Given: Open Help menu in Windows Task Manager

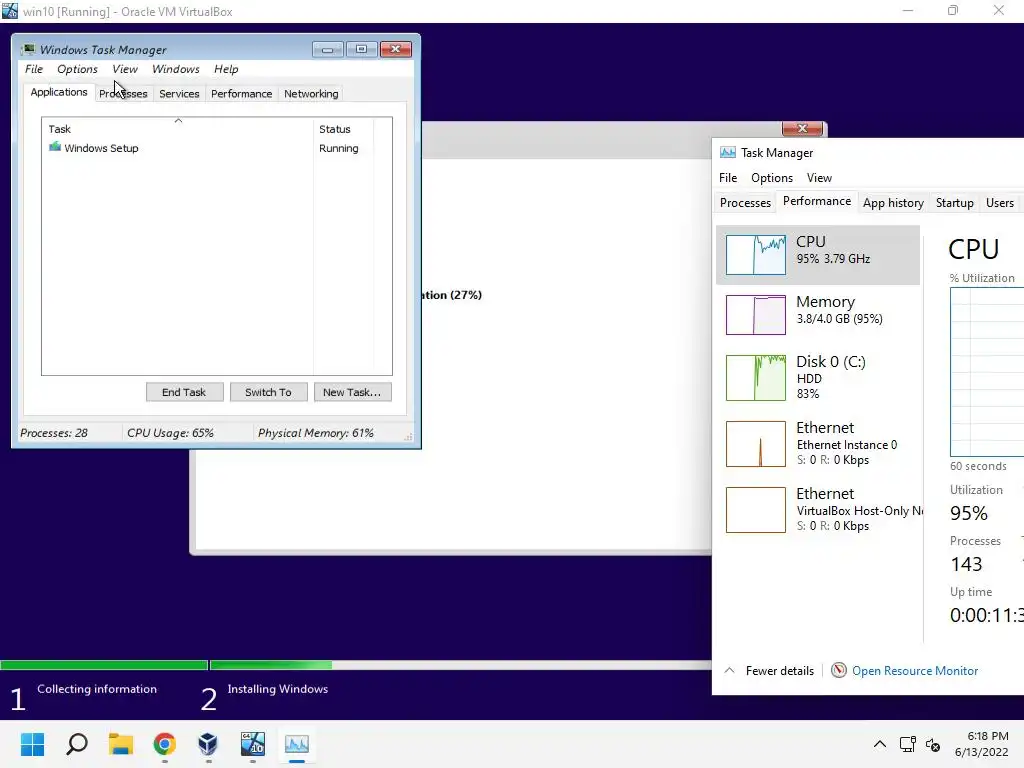Looking at the screenshot, I should click(226, 69).
